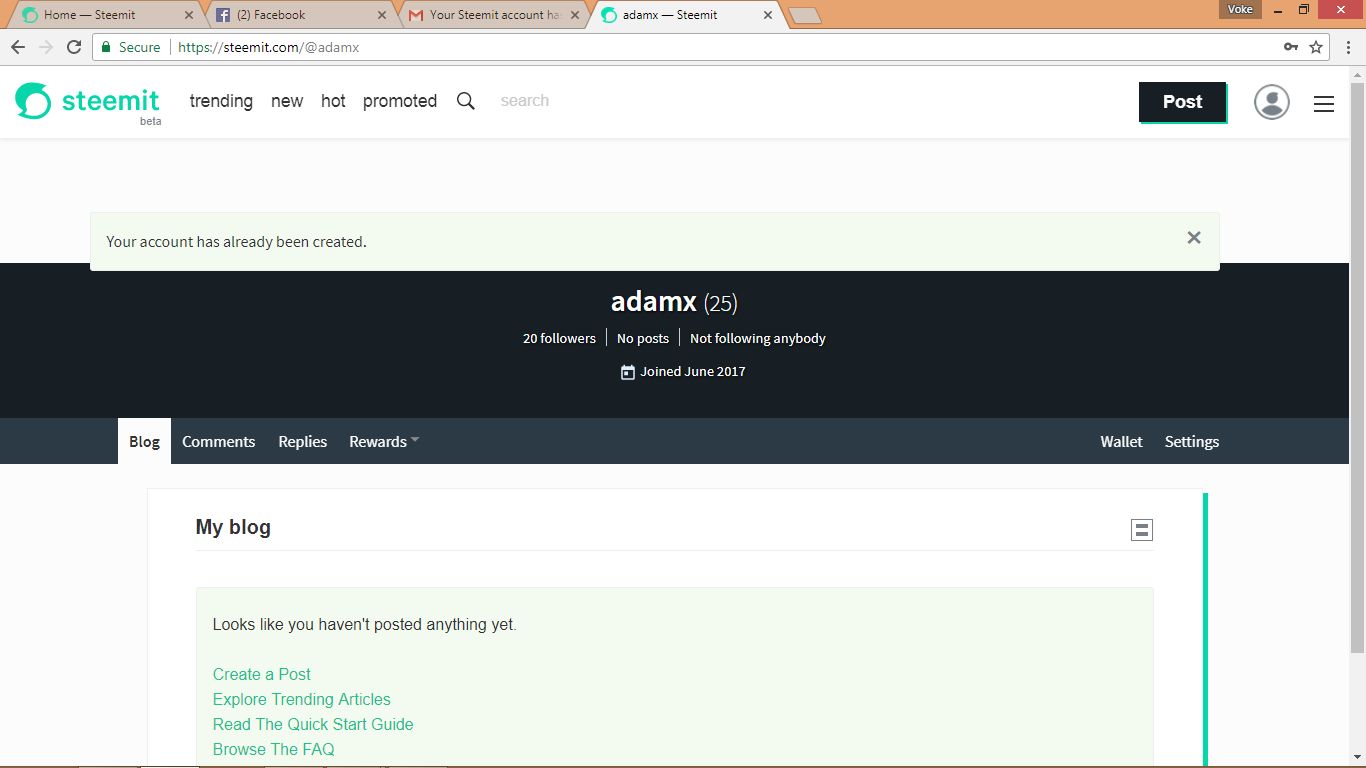Reload the page with refresh icon
This screenshot has width=1366, height=768.
(x=74, y=47)
